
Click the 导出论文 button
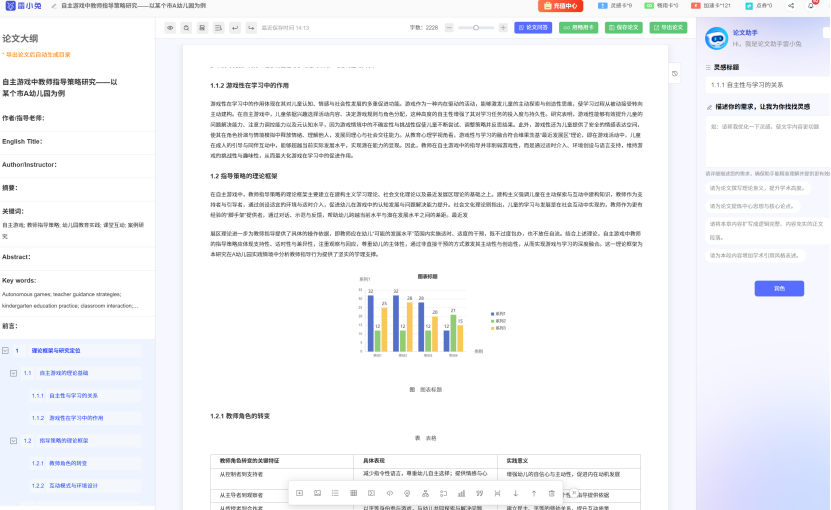click(668, 28)
